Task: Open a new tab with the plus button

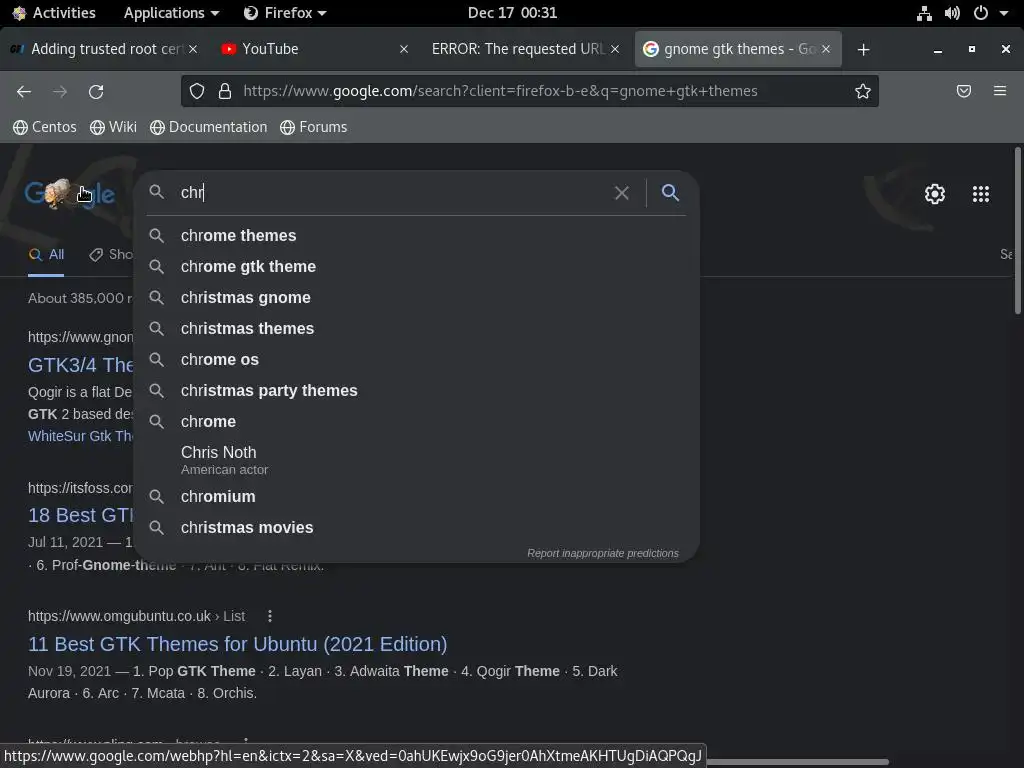Action: tap(863, 50)
